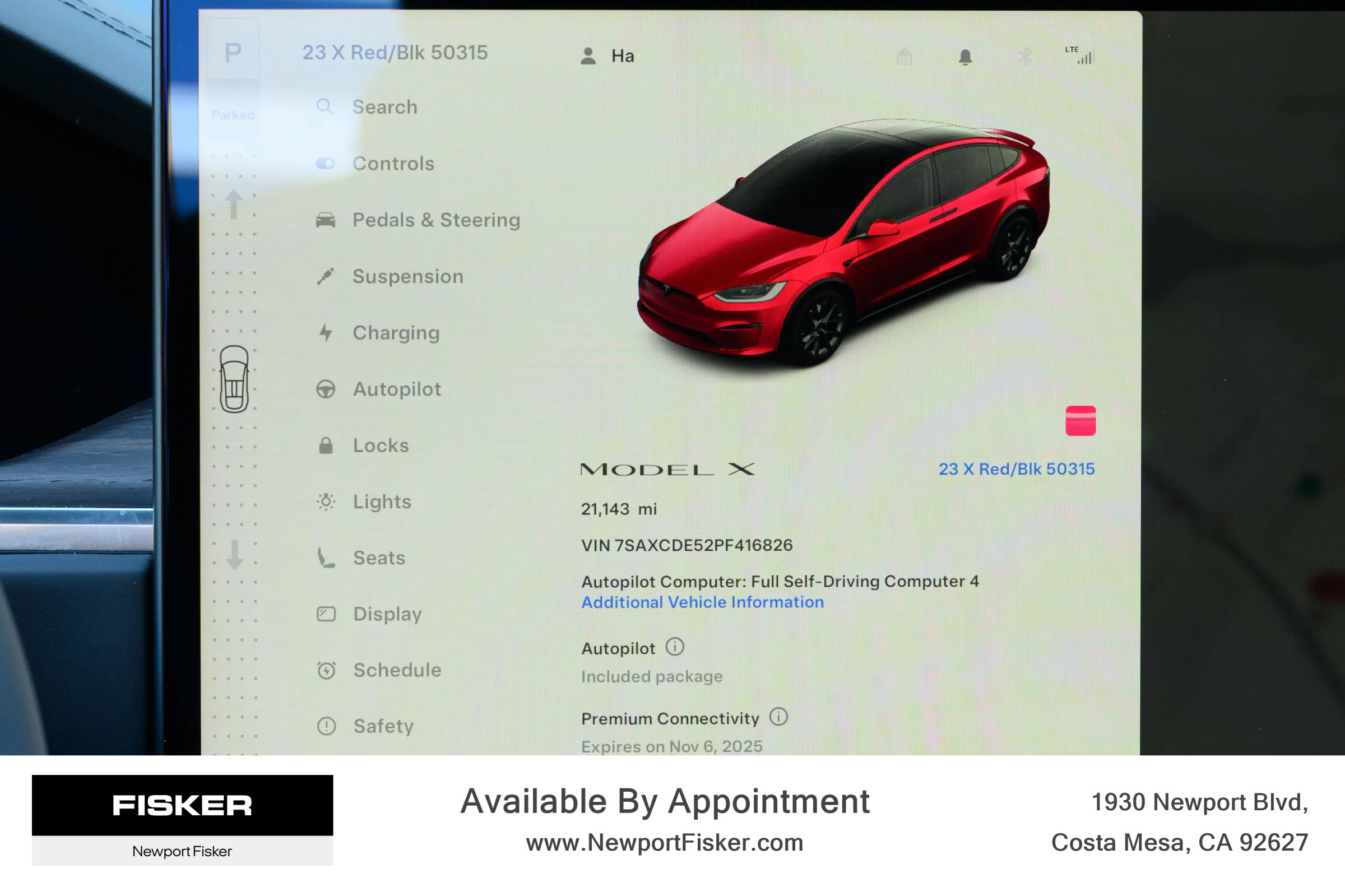Viewport: 1345px width, 896px height.
Task: Open the Locks settings
Action: (381, 445)
